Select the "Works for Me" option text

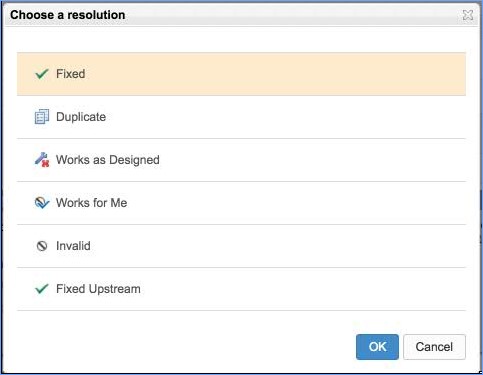point(91,203)
